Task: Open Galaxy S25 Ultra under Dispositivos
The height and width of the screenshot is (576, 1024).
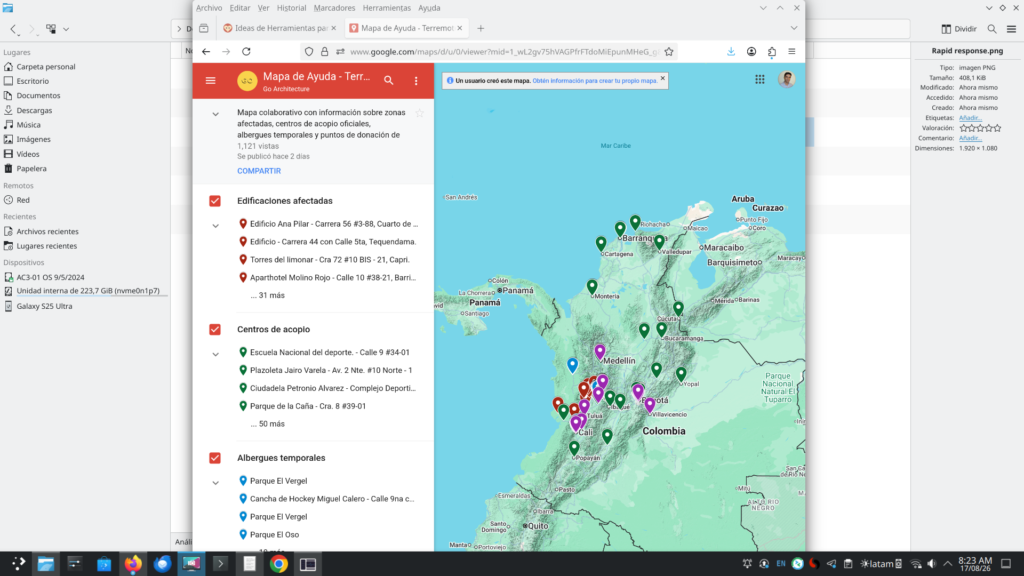Action: (x=44, y=306)
